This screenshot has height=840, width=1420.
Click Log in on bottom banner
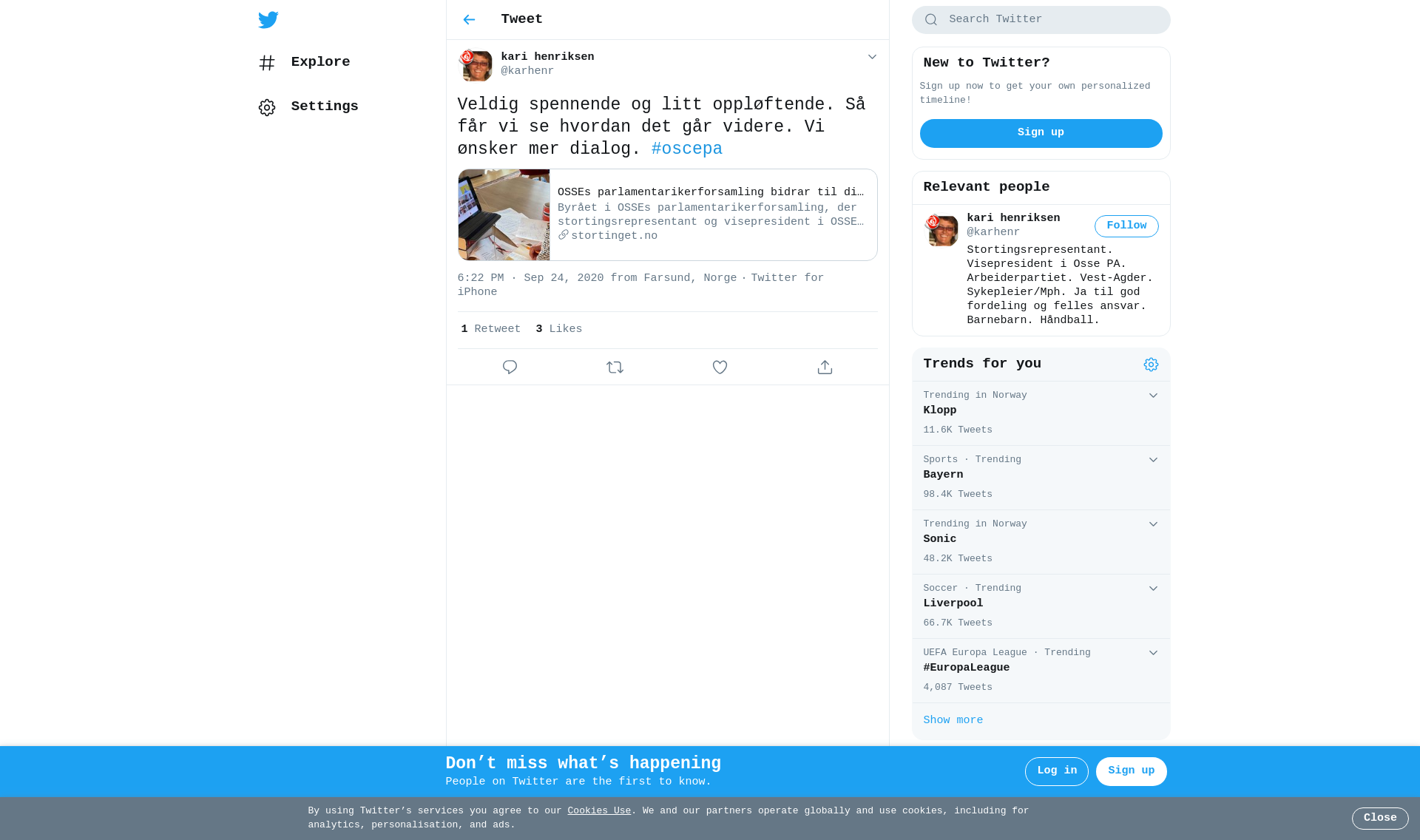[x=1056, y=771]
